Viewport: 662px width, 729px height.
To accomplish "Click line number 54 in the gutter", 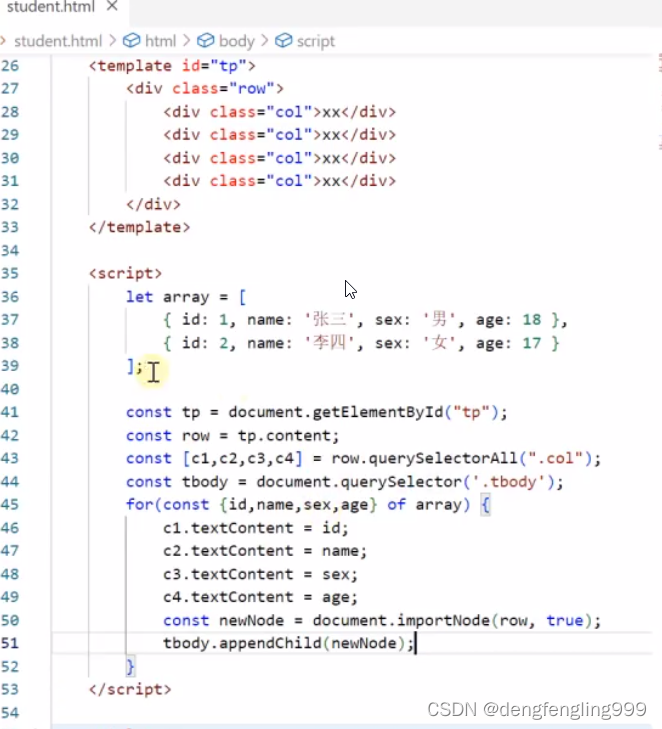I will pyautogui.click(x=10, y=712).
